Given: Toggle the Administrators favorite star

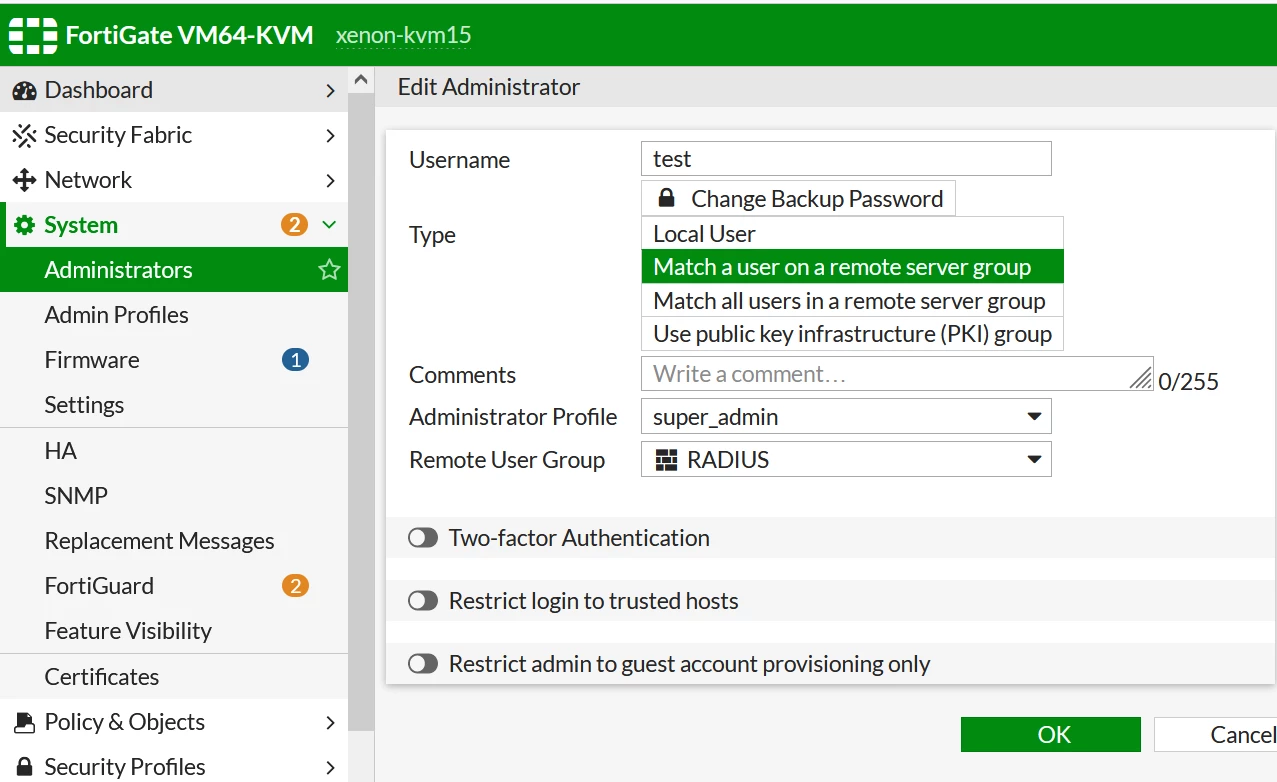Looking at the screenshot, I should pyautogui.click(x=329, y=270).
